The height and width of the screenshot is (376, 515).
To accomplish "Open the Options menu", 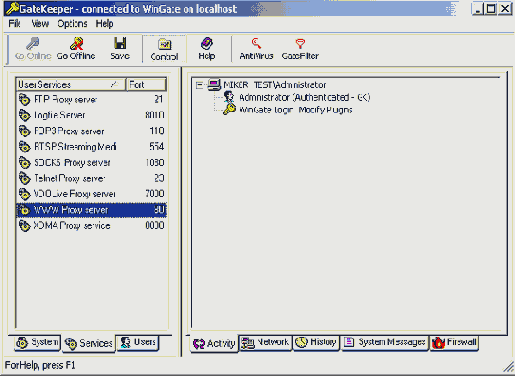I will click(x=72, y=24).
